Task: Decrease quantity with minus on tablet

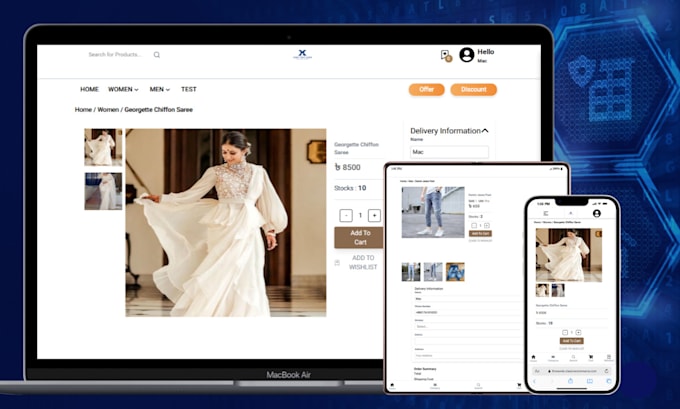Action: pyautogui.click(x=474, y=226)
